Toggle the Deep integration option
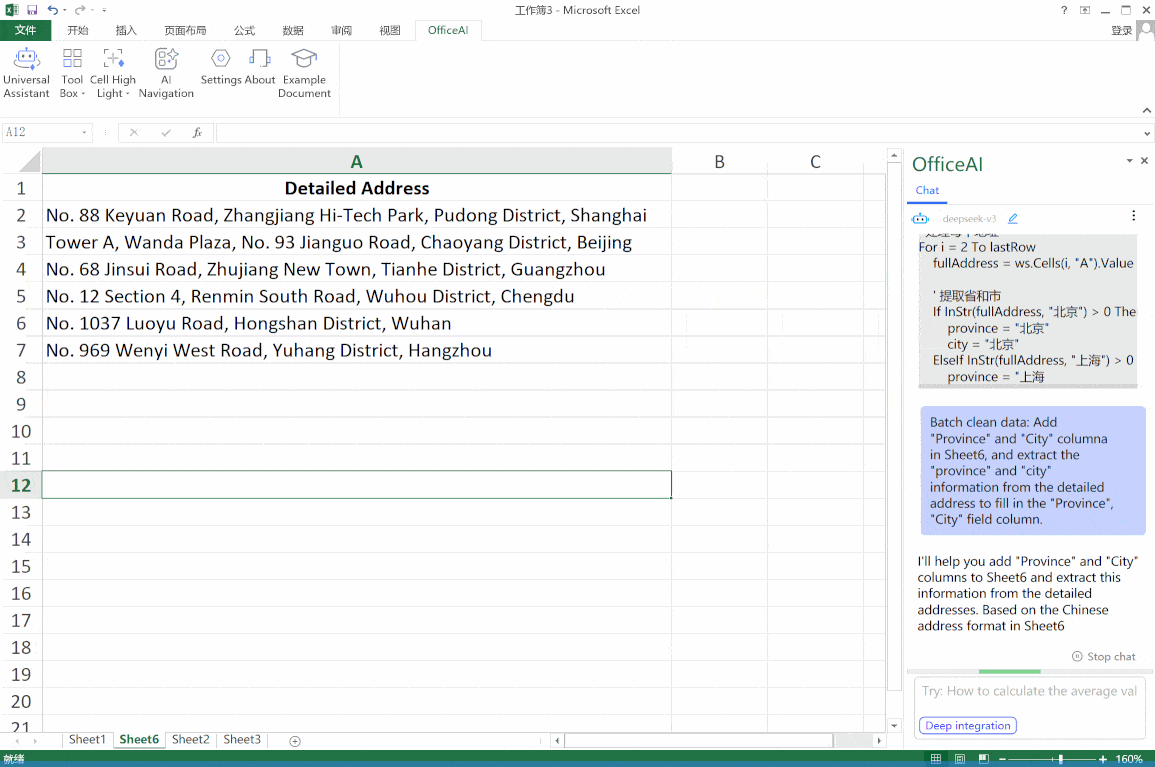This screenshot has height=767, width=1155. (967, 726)
